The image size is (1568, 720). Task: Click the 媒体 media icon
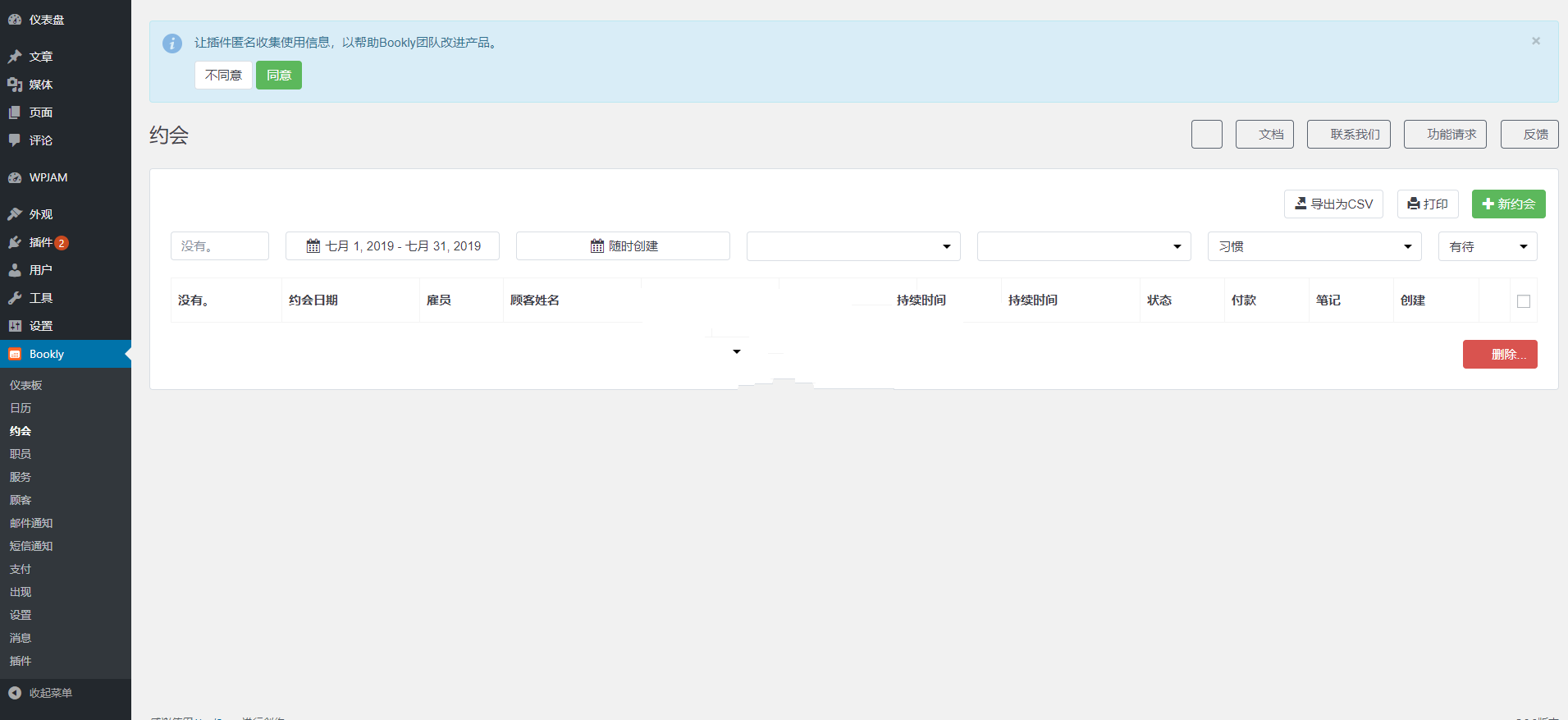point(15,85)
